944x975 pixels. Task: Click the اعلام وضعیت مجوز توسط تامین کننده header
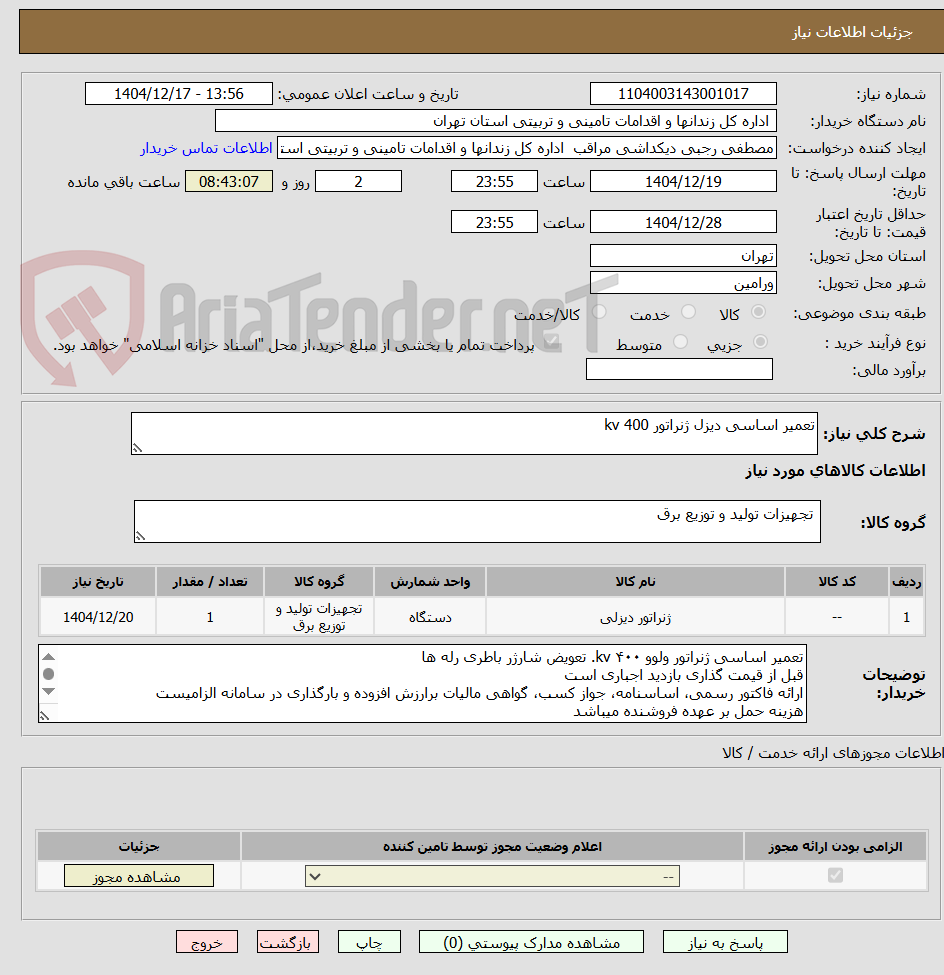[x=492, y=846]
